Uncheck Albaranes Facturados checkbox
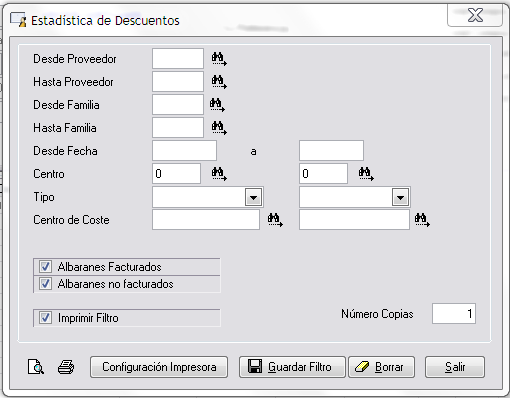This screenshot has height=398, width=510. click(x=45, y=267)
